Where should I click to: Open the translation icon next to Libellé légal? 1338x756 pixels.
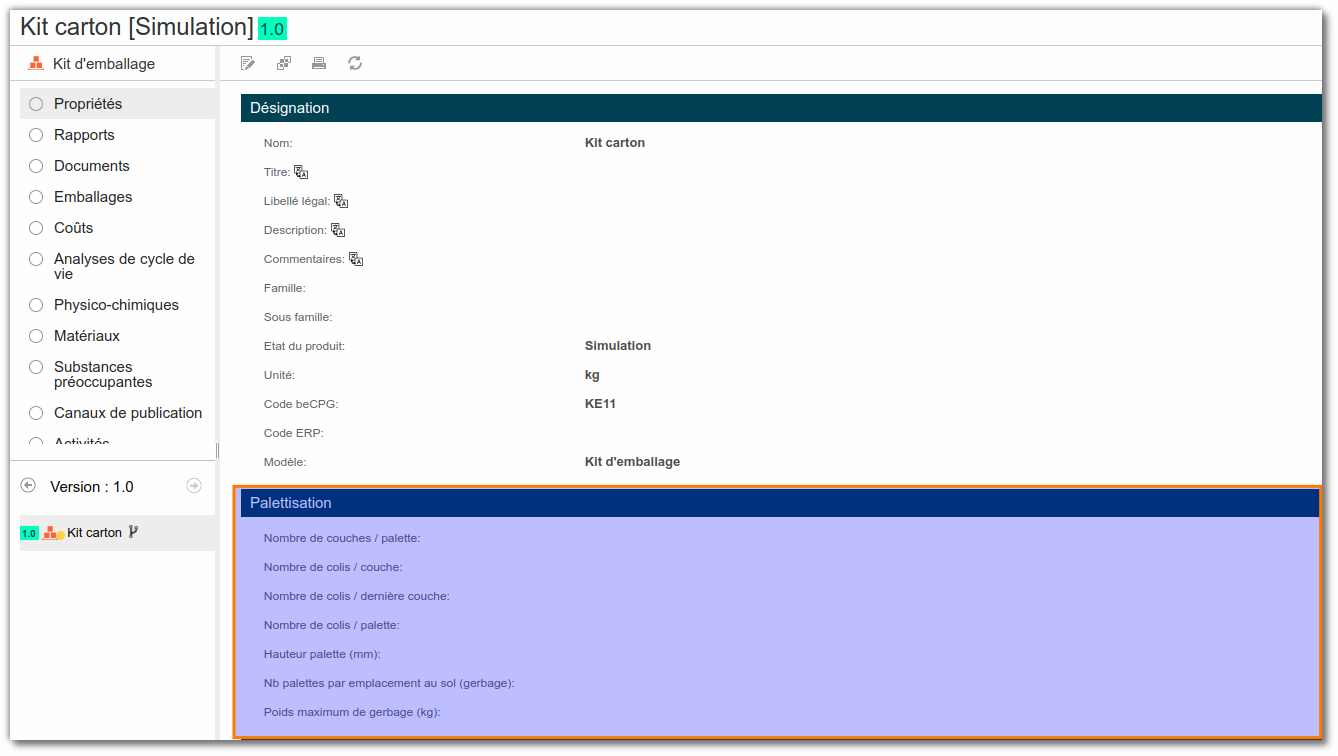pyautogui.click(x=341, y=201)
